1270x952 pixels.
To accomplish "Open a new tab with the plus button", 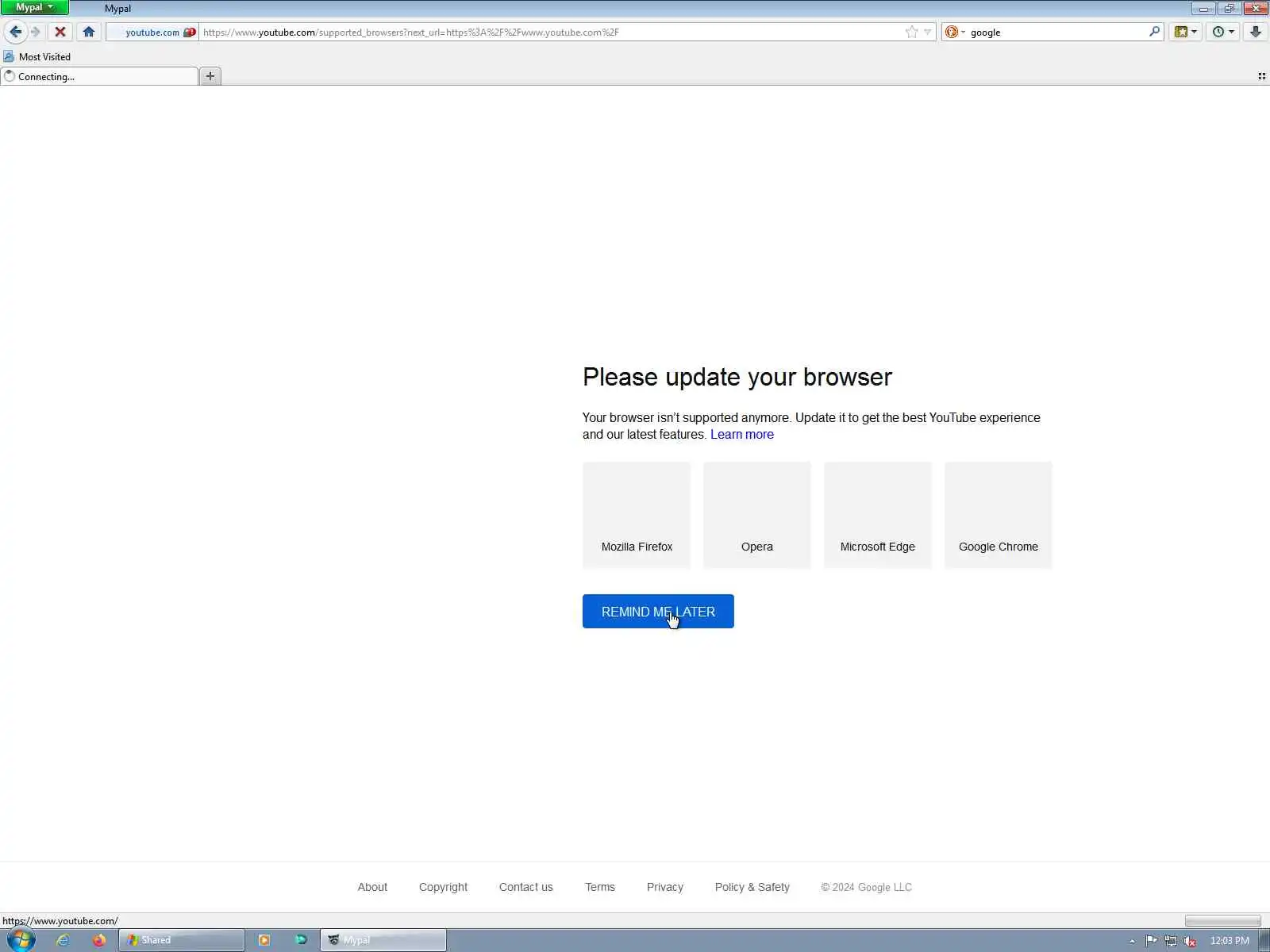I will [x=210, y=76].
